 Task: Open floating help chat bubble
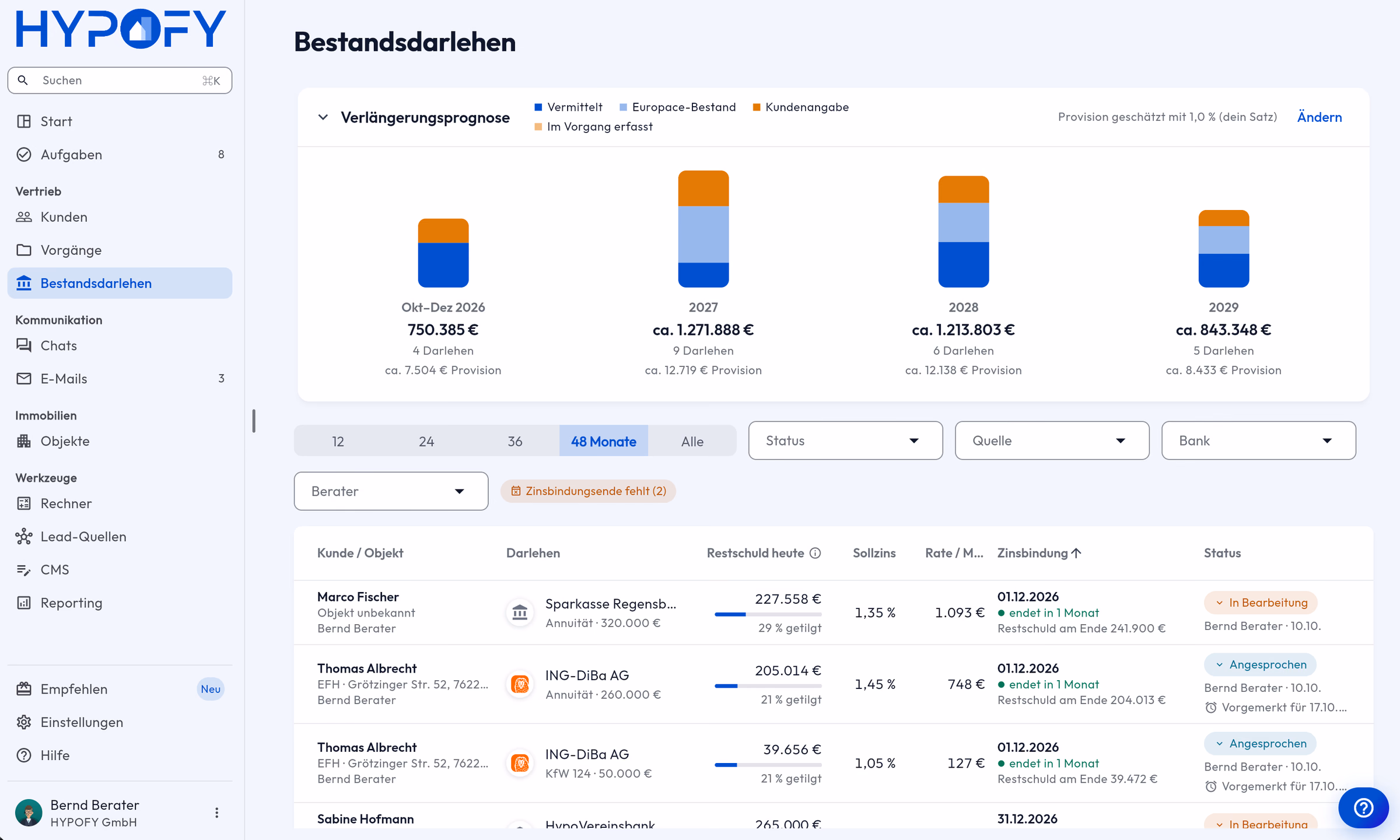(x=1363, y=808)
